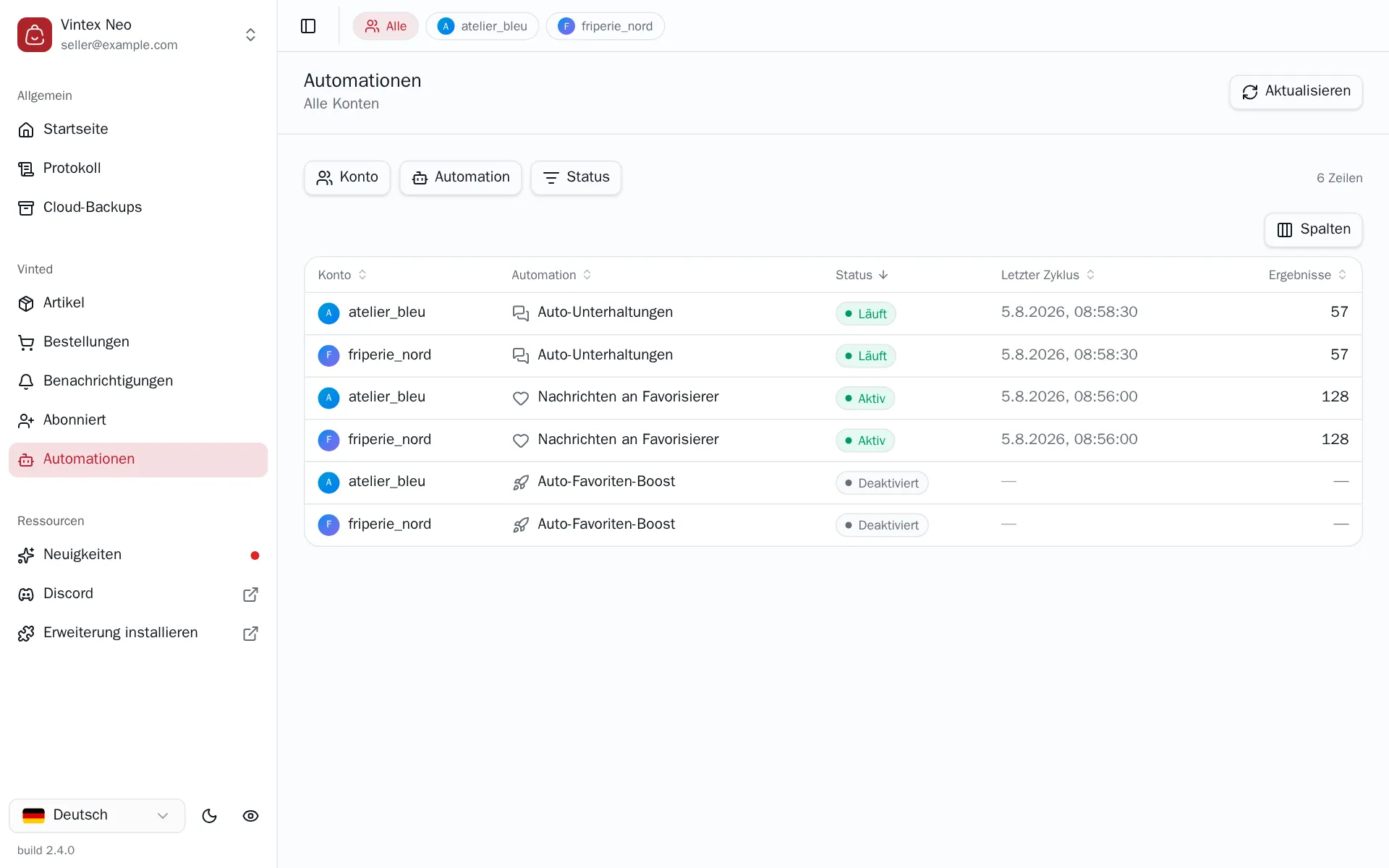Click the Aktiv badge in the friperie_nord row
Screen dimensions: 1389x868
click(x=865, y=441)
